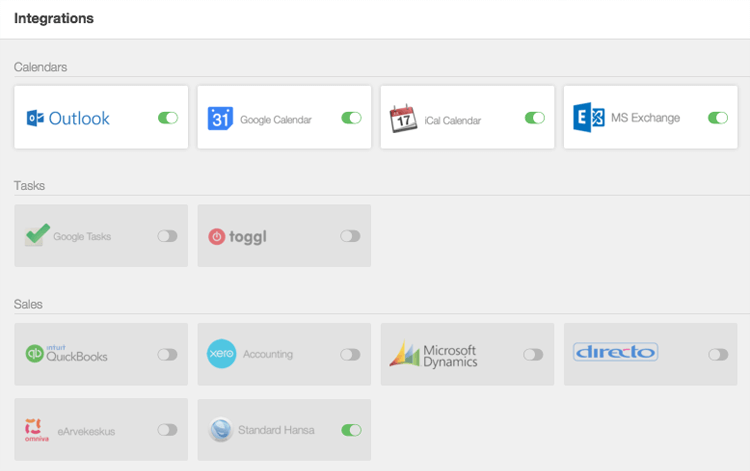
Task: Click the Microsoft Dynamics label text
Action: (x=450, y=356)
